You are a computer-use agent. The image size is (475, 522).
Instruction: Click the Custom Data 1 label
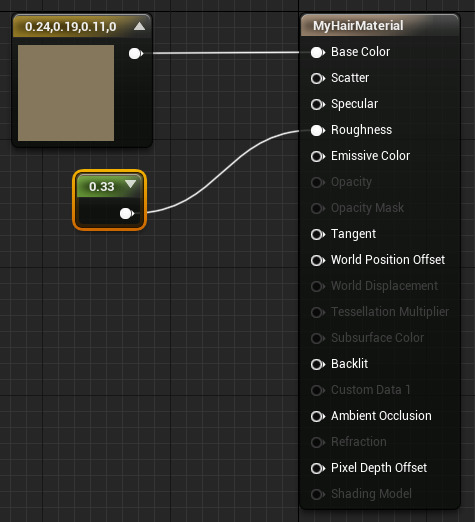coord(370,390)
